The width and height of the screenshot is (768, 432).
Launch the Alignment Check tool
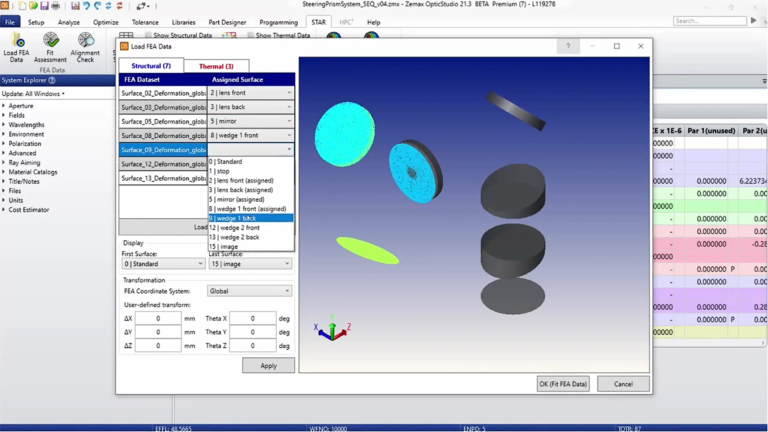[x=85, y=48]
